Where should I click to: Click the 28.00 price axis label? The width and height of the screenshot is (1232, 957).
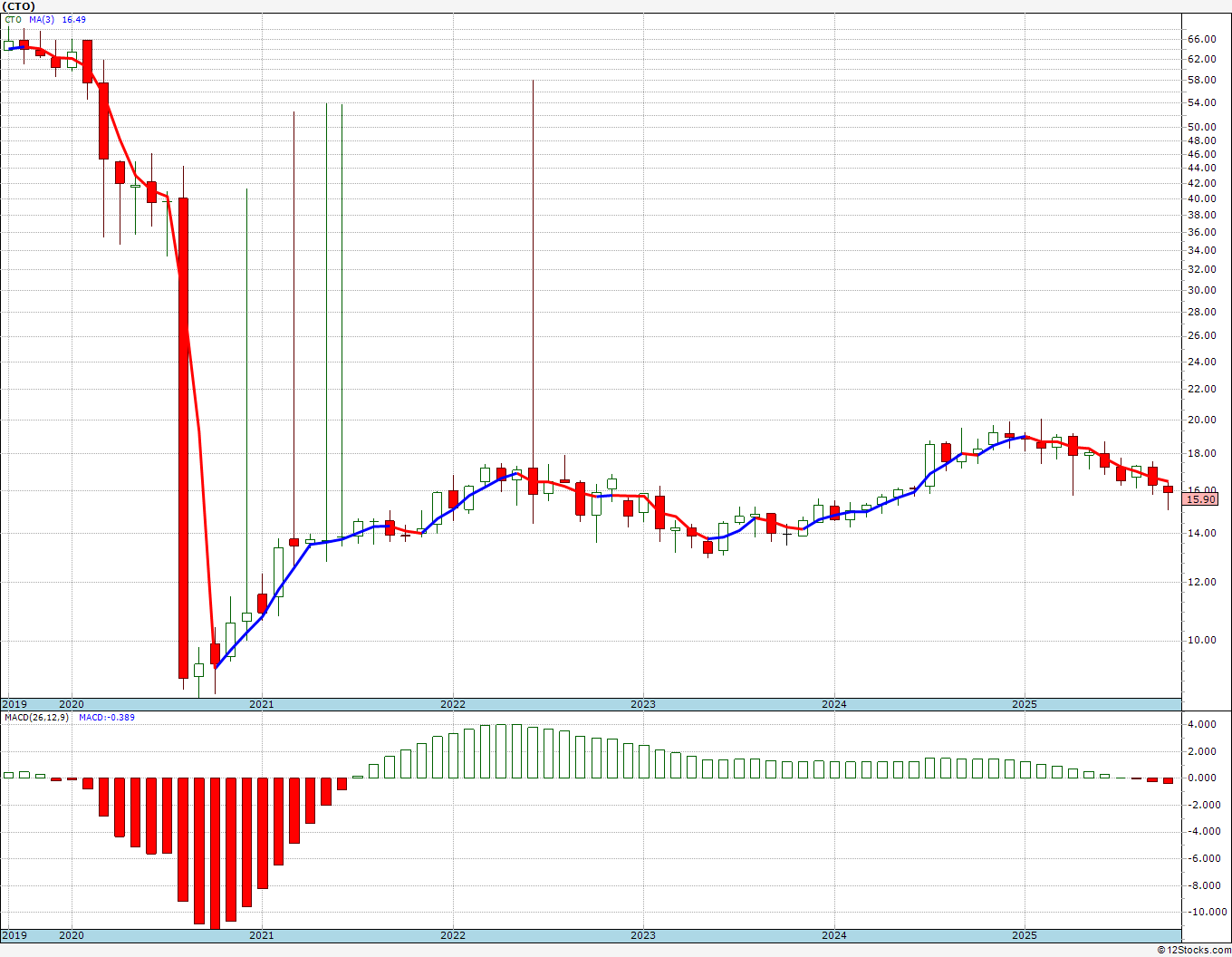pos(1201,312)
